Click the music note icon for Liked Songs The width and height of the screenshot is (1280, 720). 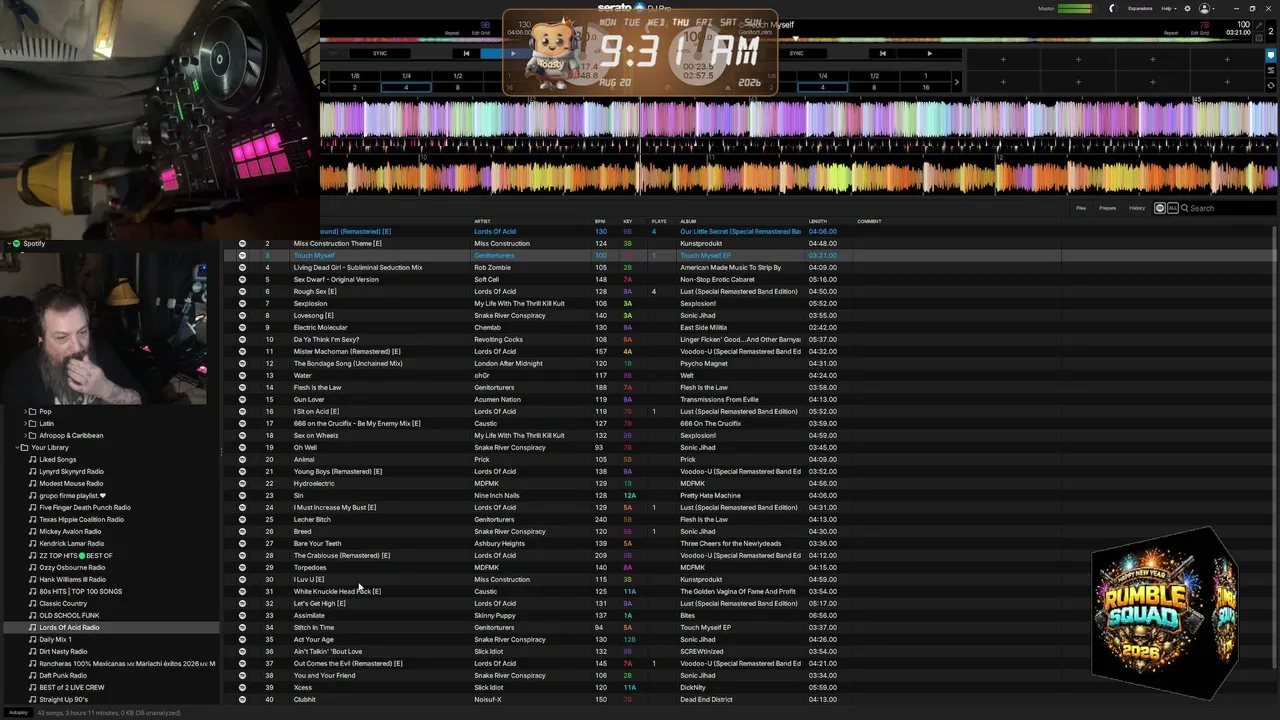(x=32, y=459)
